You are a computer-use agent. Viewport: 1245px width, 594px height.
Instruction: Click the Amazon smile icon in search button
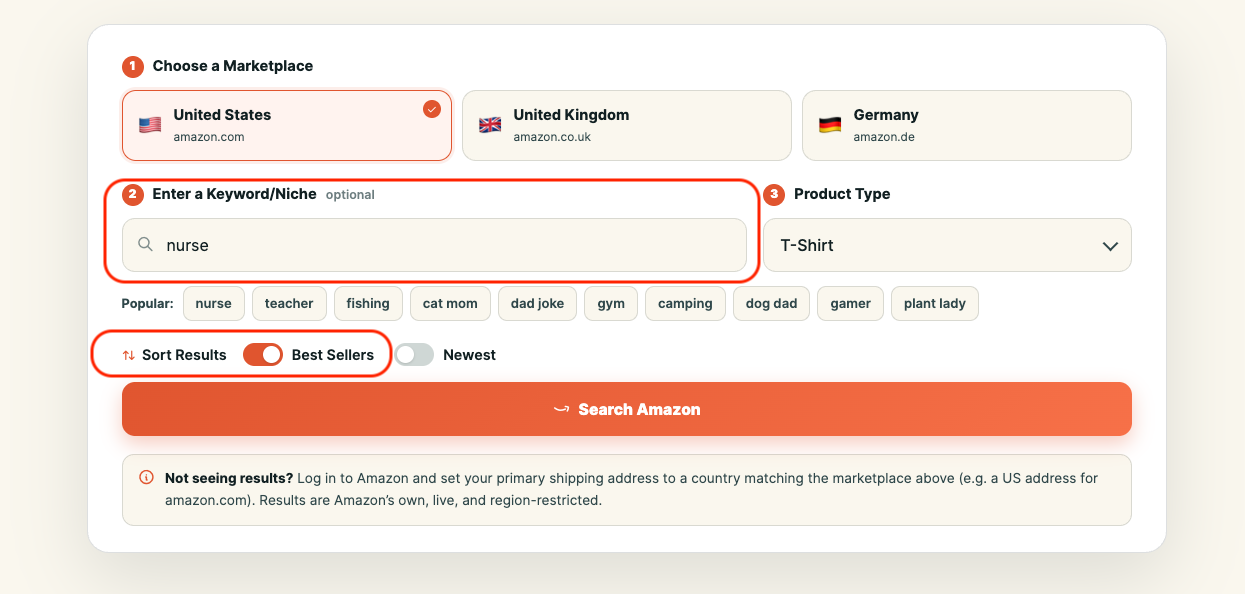click(x=562, y=409)
